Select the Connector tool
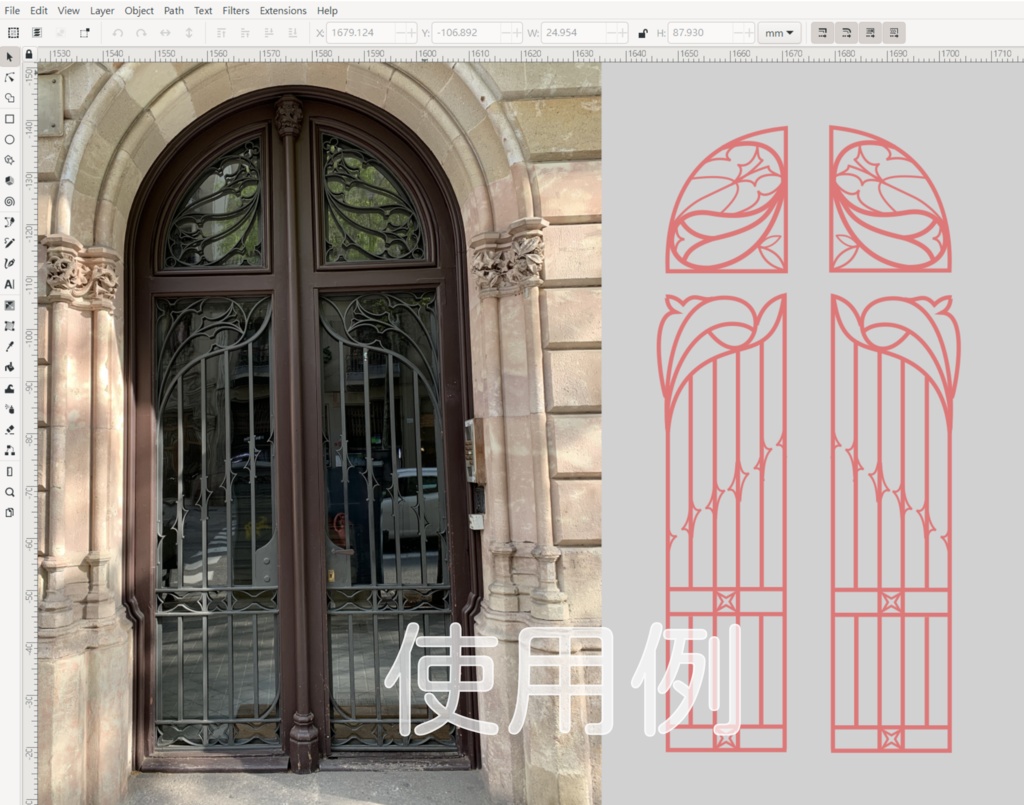Screen dimensions: 1024x805 click(x=9, y=450)
